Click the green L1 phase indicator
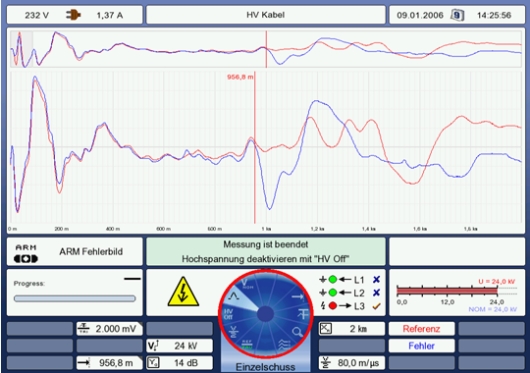Viewport: 530px width, 373px height. coord(333,280)
